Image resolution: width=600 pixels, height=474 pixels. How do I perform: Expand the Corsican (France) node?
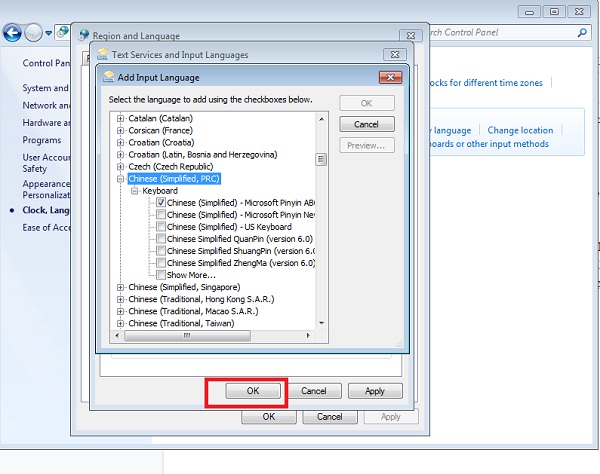121,130
